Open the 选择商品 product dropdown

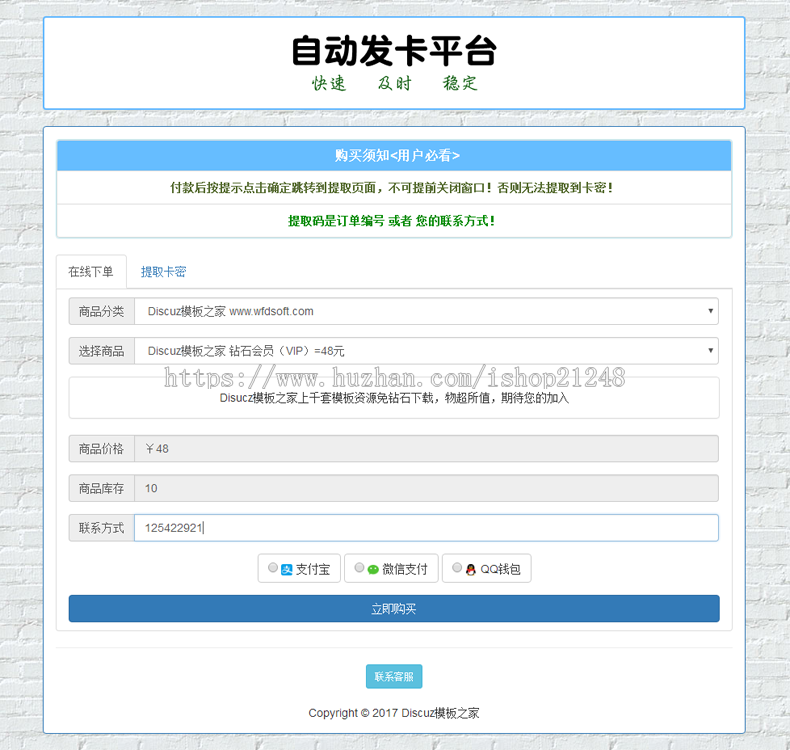click(426, 351)
